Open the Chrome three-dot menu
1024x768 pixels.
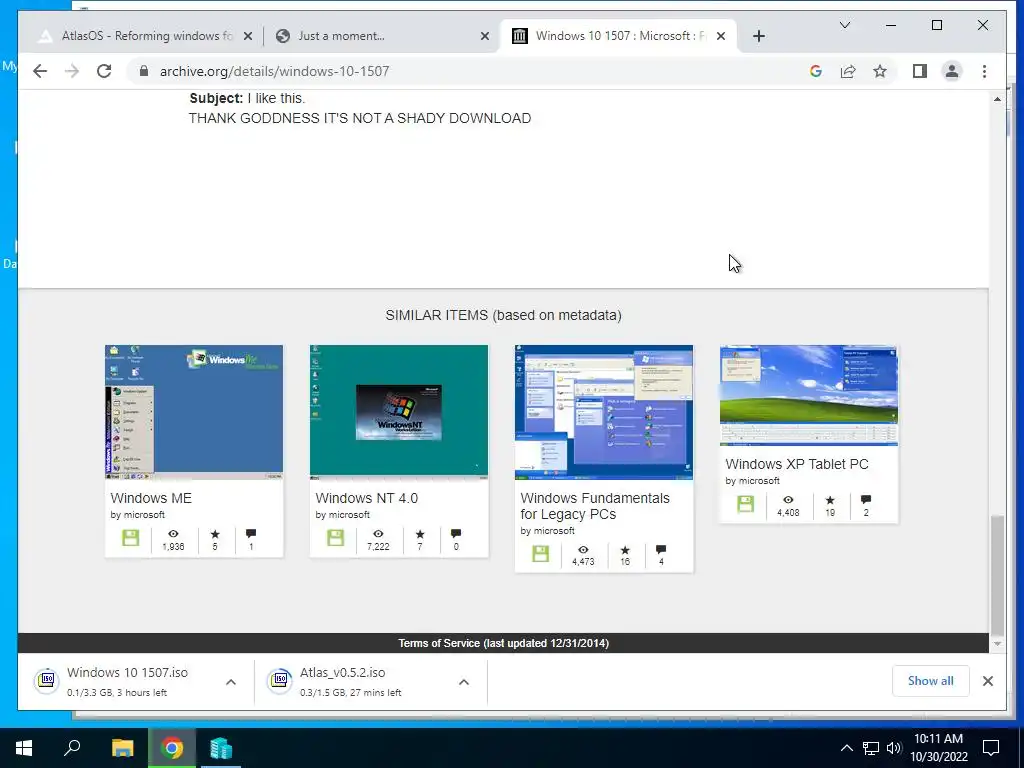[984, 71]
